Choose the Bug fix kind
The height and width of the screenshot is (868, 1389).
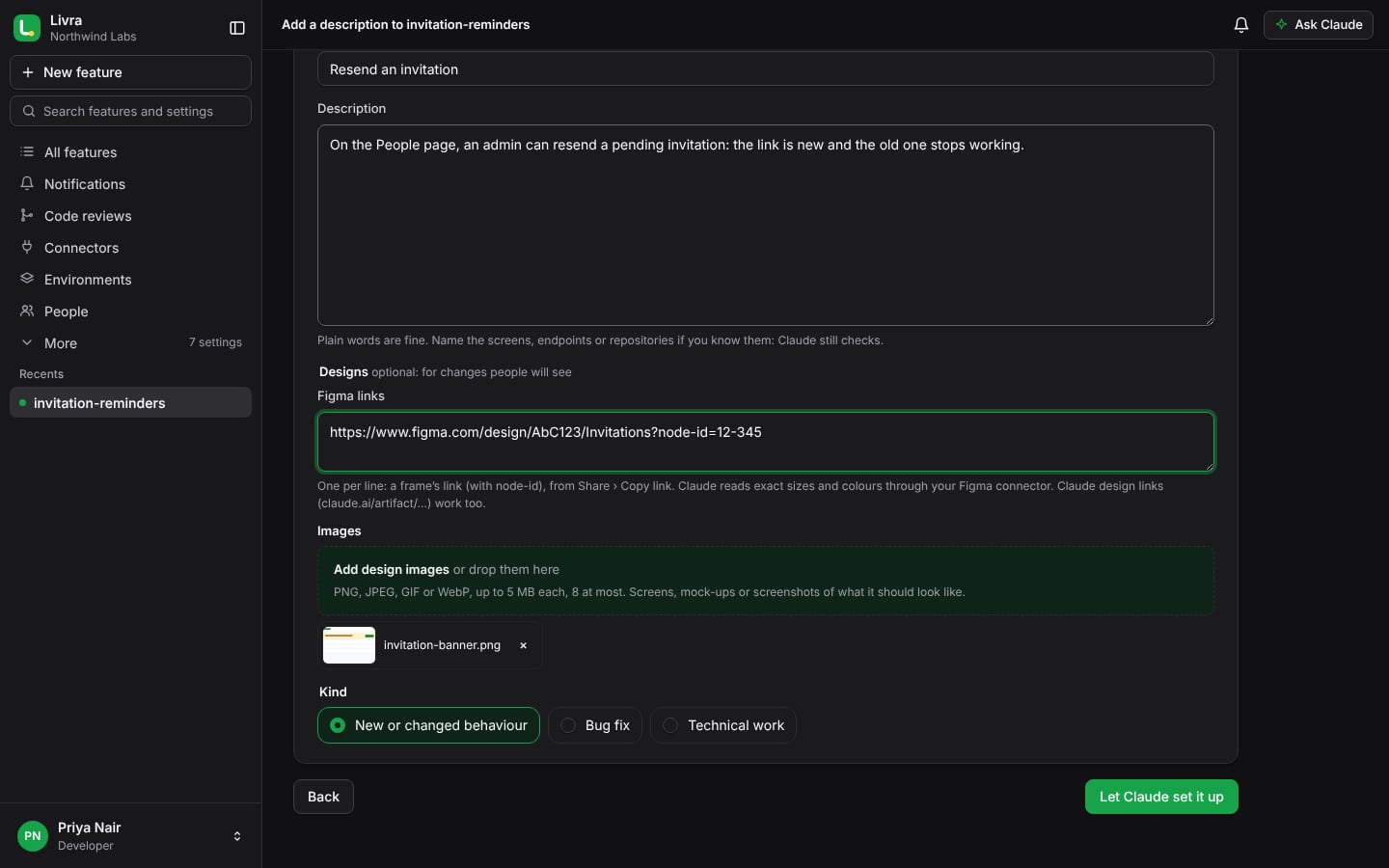pos(595,725)
